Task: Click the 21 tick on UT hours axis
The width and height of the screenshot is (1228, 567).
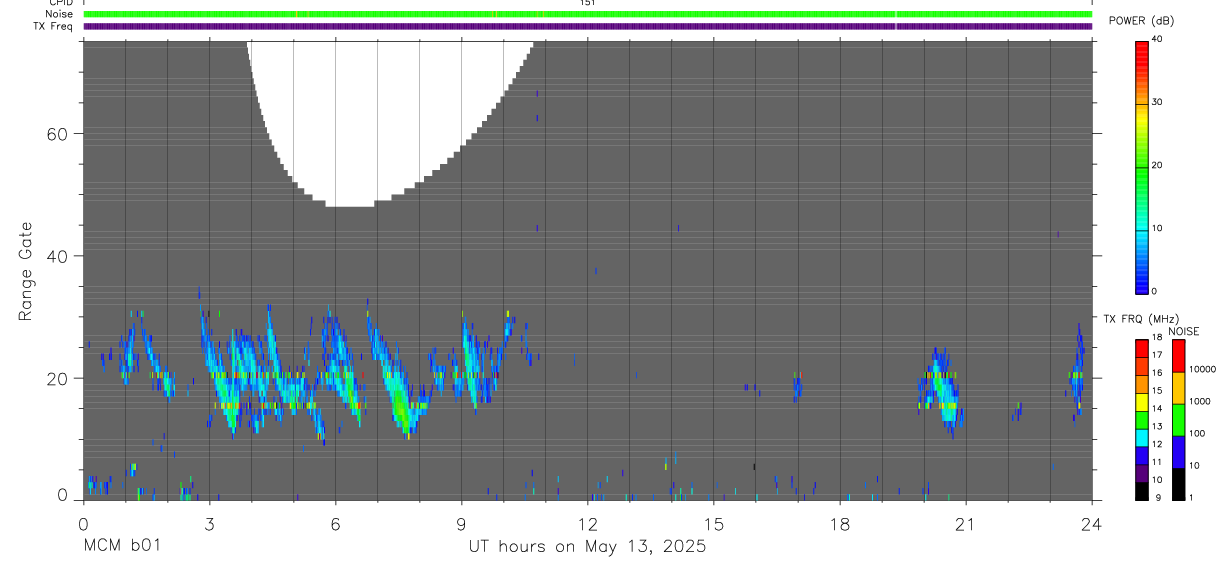Action: [966, 523]
